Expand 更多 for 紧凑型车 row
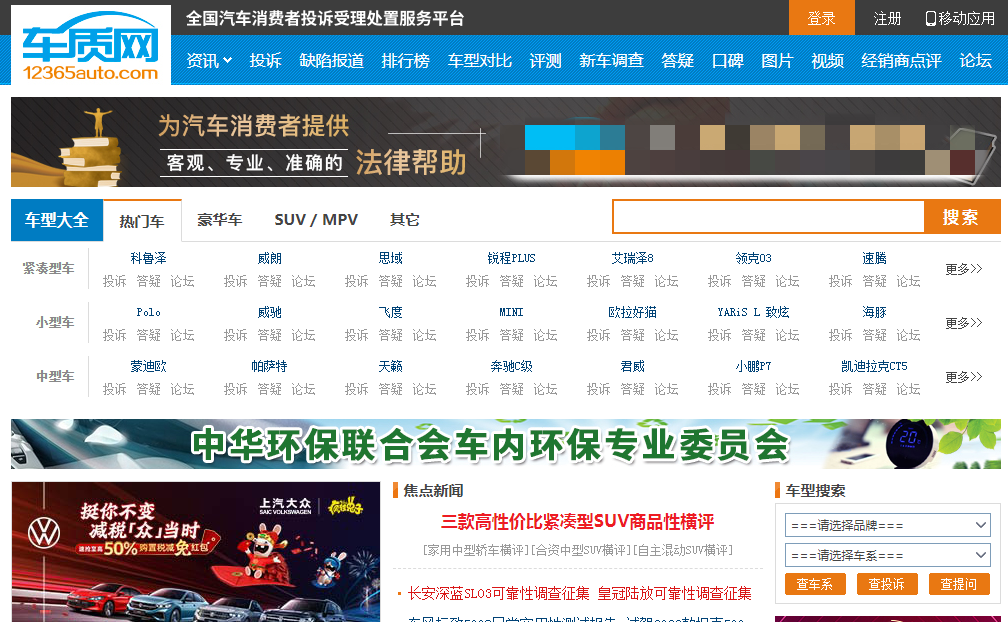Screen dimensions: 1008x622 click(964, 269)
